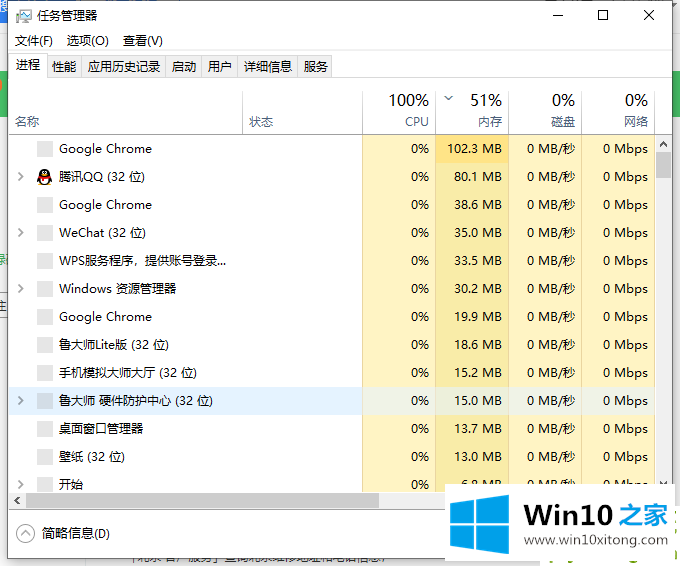Open the 查看(V) menu

point(143,41)
